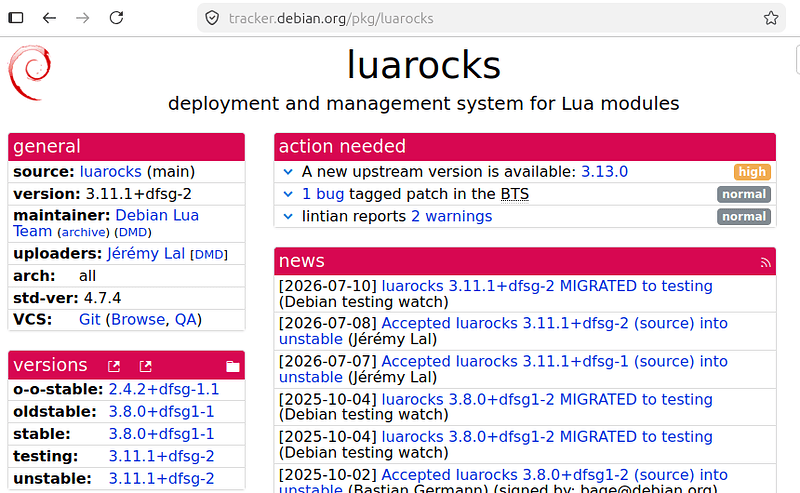The width and height of the screenshot is (800, 493).
Task: Expand the bug tagged patch item
Action: click(288, 194)
